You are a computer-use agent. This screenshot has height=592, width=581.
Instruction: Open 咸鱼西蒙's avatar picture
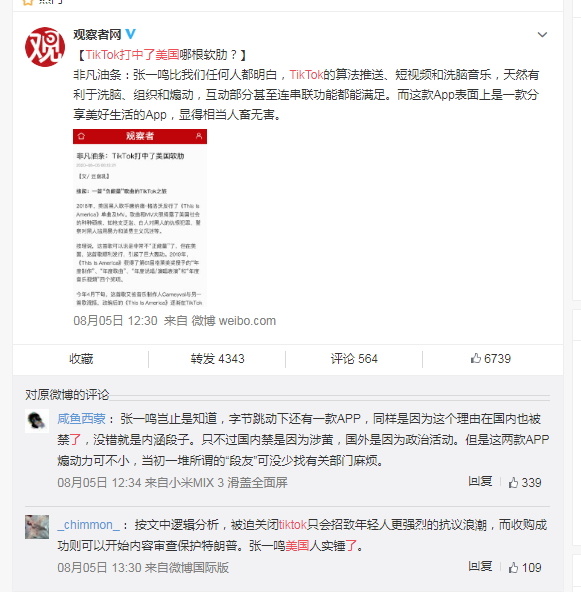37,421
